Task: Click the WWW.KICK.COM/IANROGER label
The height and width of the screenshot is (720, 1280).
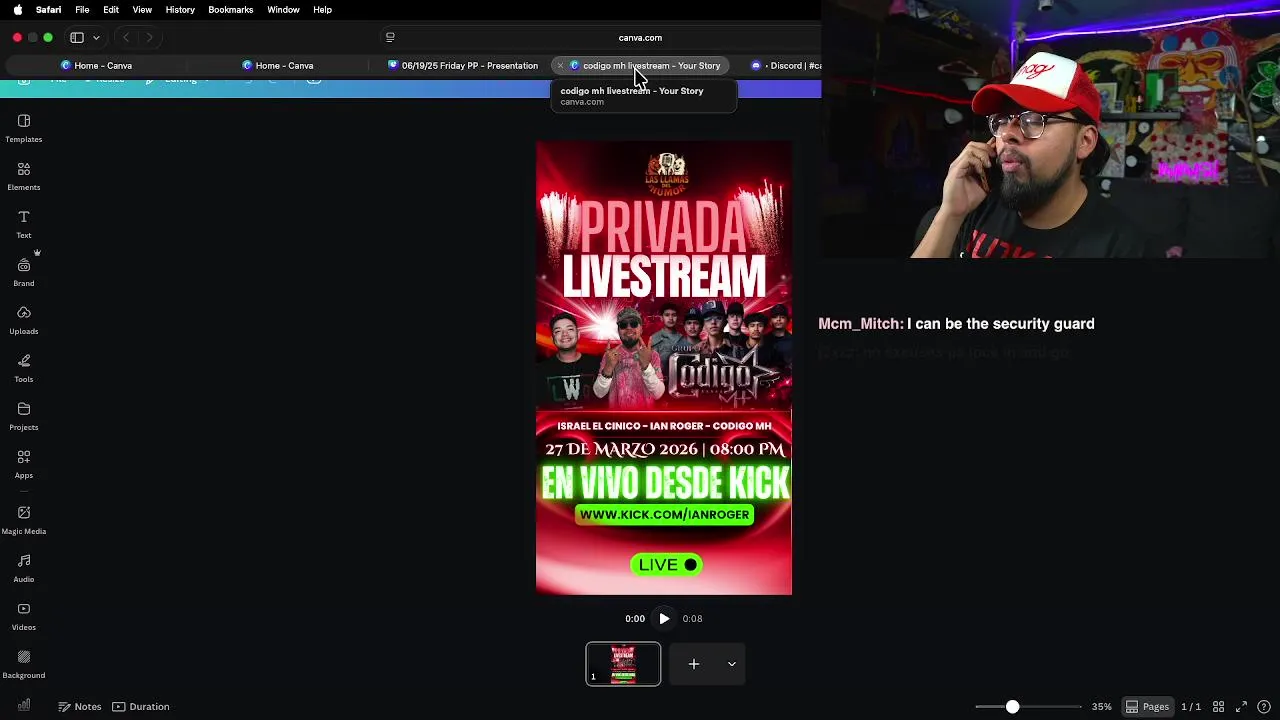Action: pyautogui.click(x=664, y=515)
